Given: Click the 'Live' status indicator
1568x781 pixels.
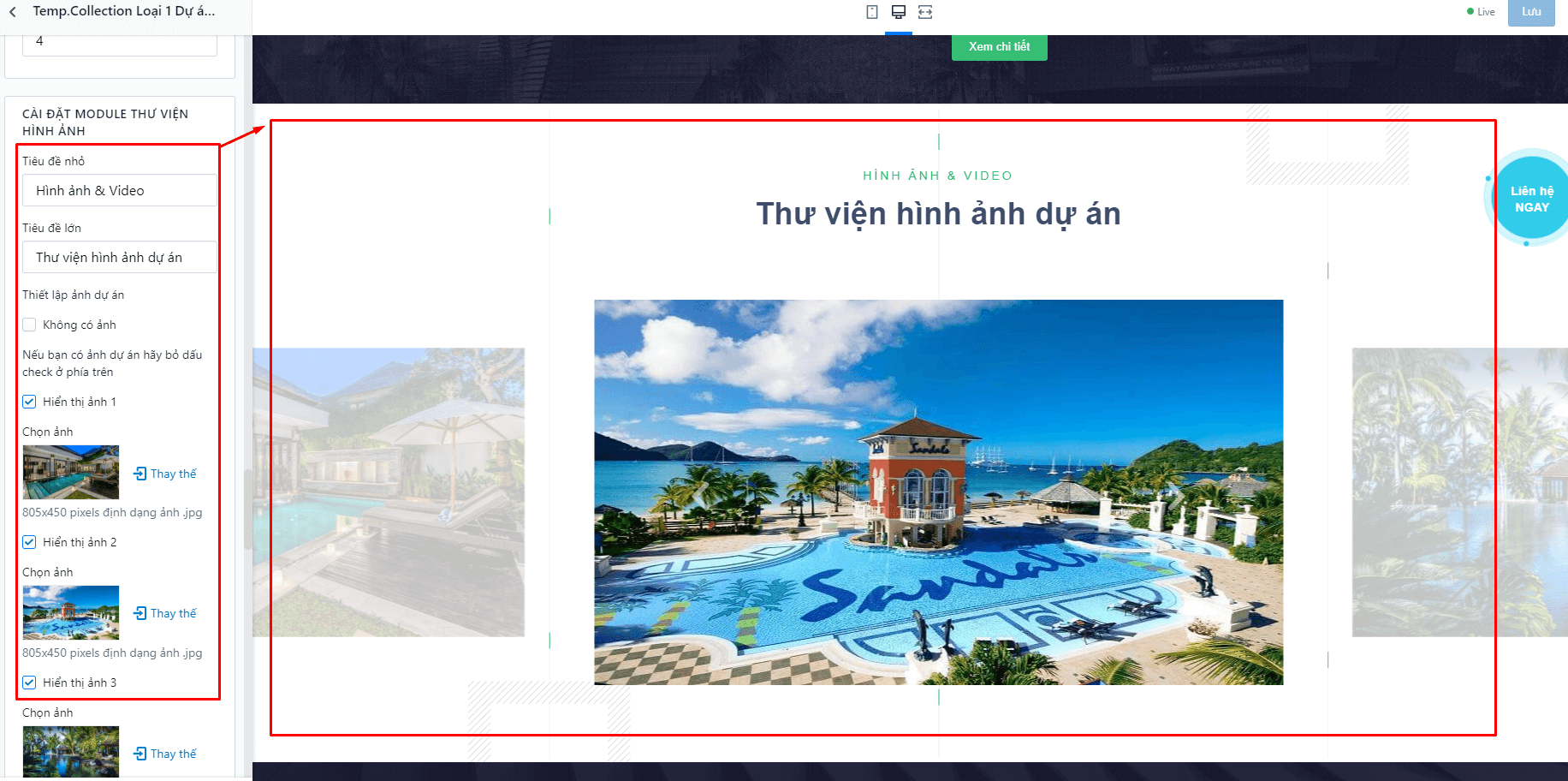Looking at the screenshot, I should tap(1482, 12).
